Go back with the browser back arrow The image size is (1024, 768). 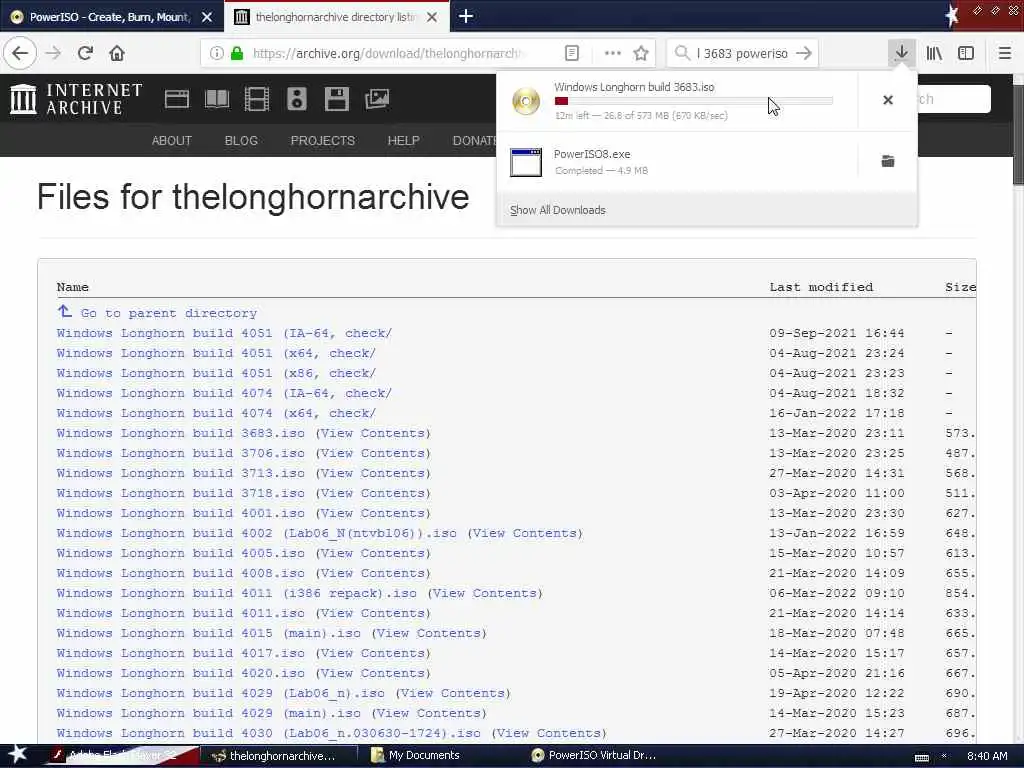pos(20,53)
